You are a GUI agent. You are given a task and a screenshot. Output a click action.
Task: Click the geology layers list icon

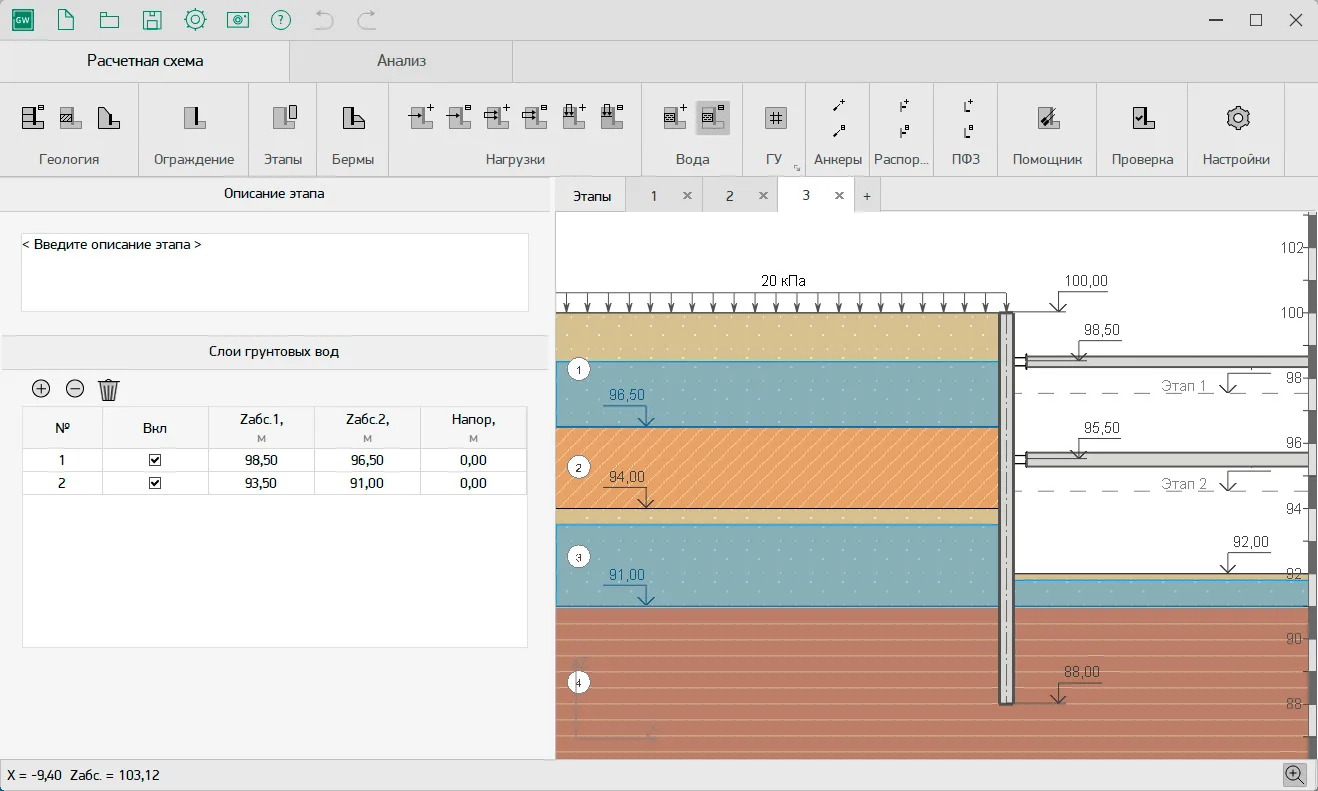[x=33, y=117]
